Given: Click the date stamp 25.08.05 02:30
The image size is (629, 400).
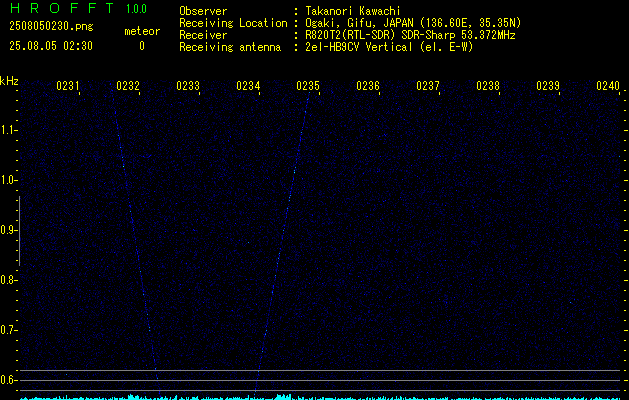Looking at the screenshot, I should (x=51, y=46).
